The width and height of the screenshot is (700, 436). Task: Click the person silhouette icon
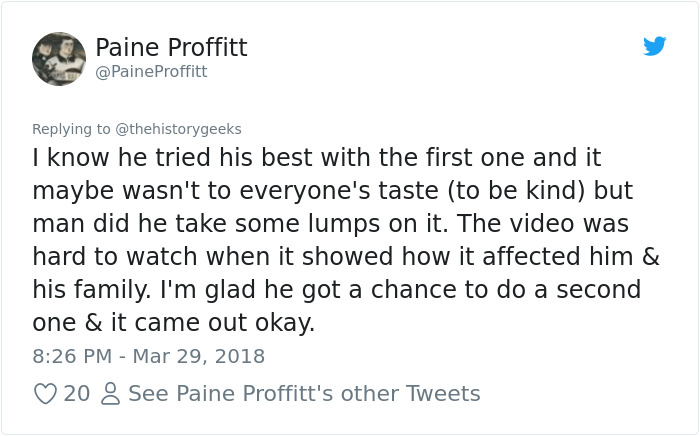109,393
